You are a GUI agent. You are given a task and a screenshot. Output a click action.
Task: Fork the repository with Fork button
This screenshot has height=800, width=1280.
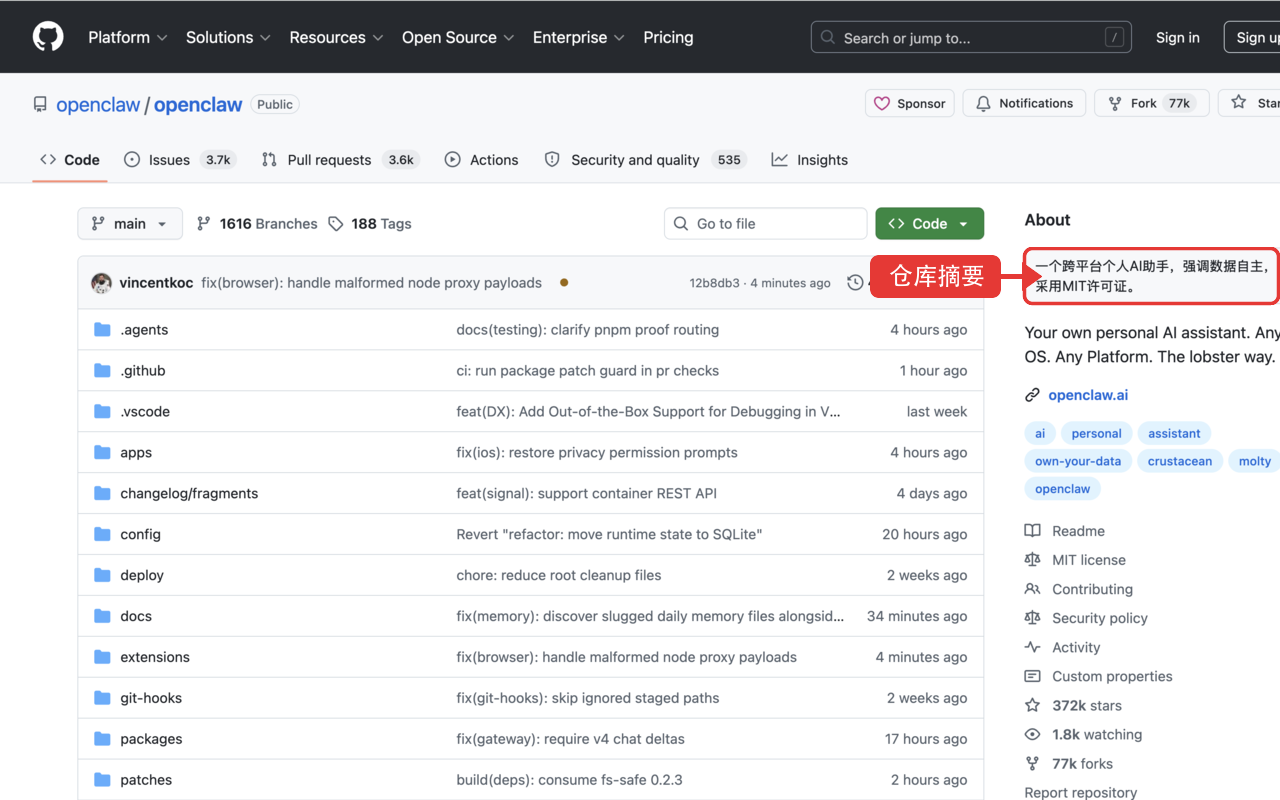point(1152,103)
